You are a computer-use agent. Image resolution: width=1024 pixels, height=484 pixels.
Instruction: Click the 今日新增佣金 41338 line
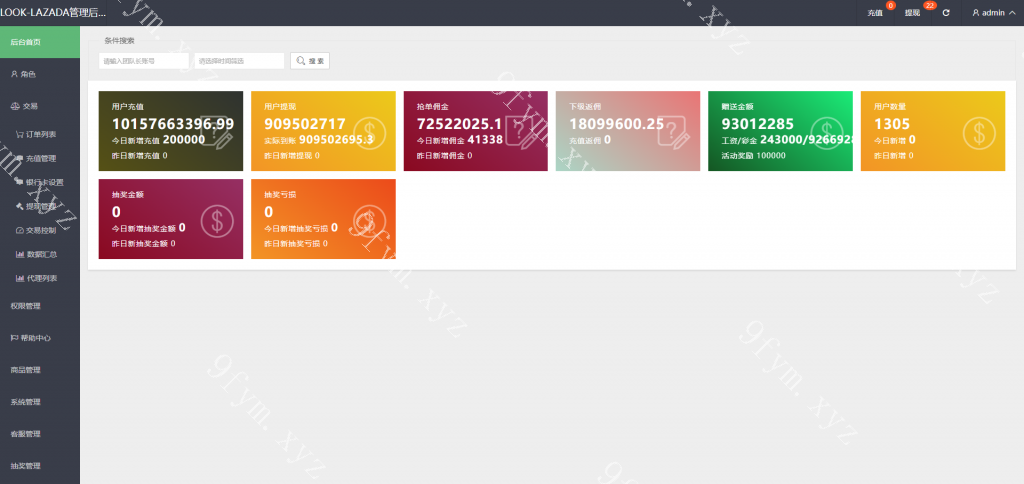tap(460, 140)
